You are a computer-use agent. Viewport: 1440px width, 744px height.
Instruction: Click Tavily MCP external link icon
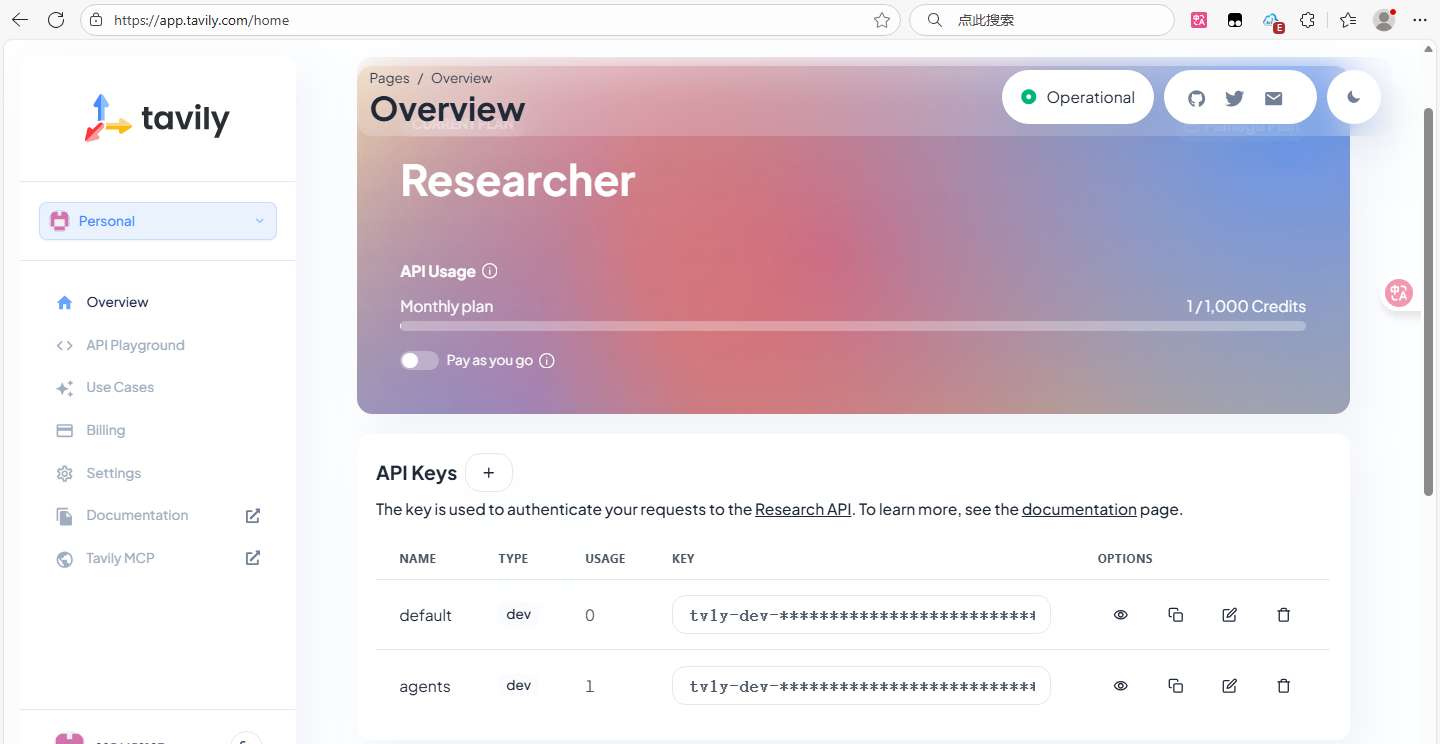253,558
